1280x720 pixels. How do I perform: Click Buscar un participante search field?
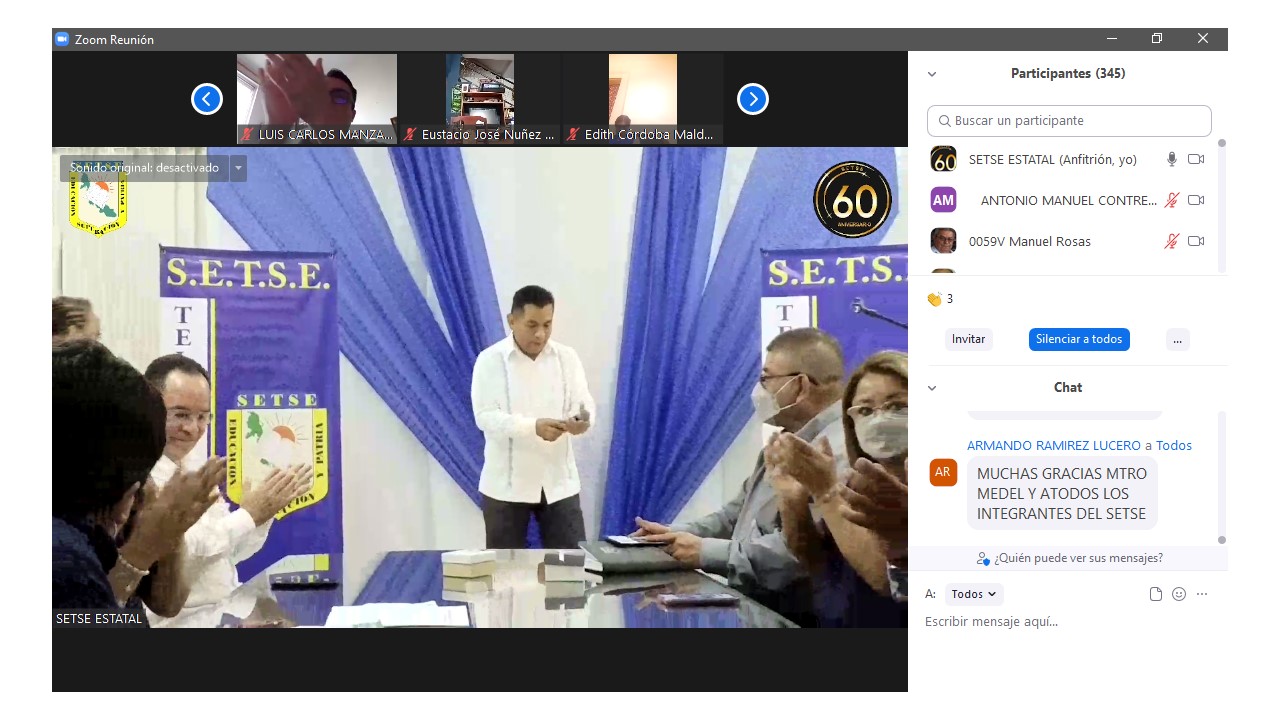[1069, 121]
